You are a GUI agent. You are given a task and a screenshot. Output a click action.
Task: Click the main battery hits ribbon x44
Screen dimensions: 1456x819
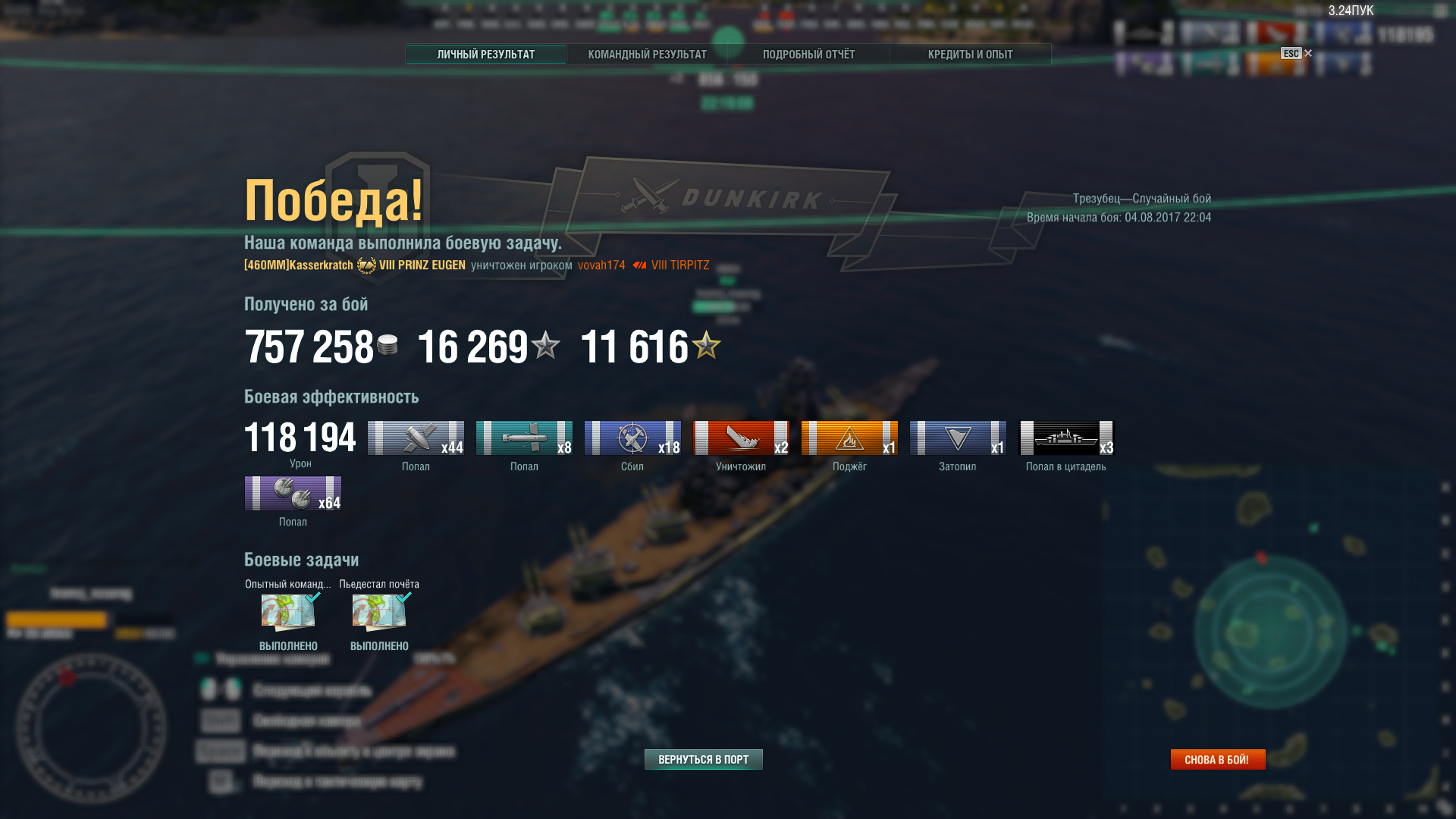click(x=416, y=438)
